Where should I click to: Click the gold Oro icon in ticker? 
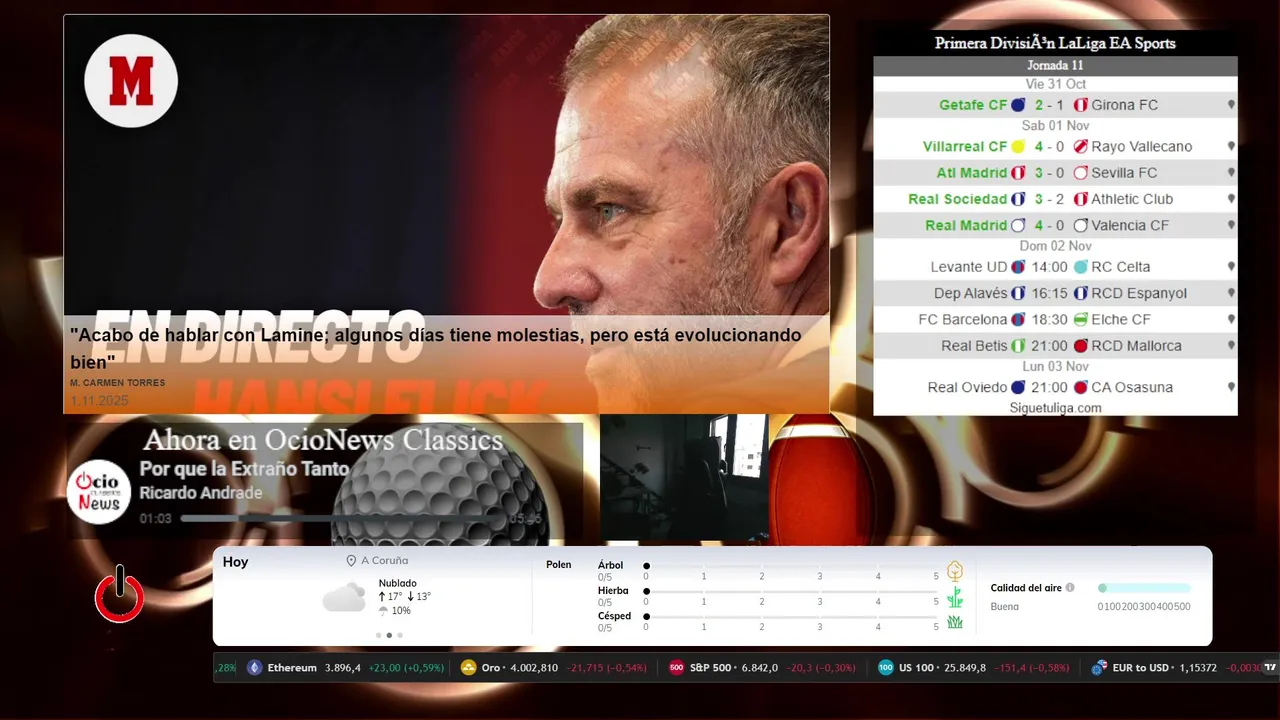click(468, 668)
